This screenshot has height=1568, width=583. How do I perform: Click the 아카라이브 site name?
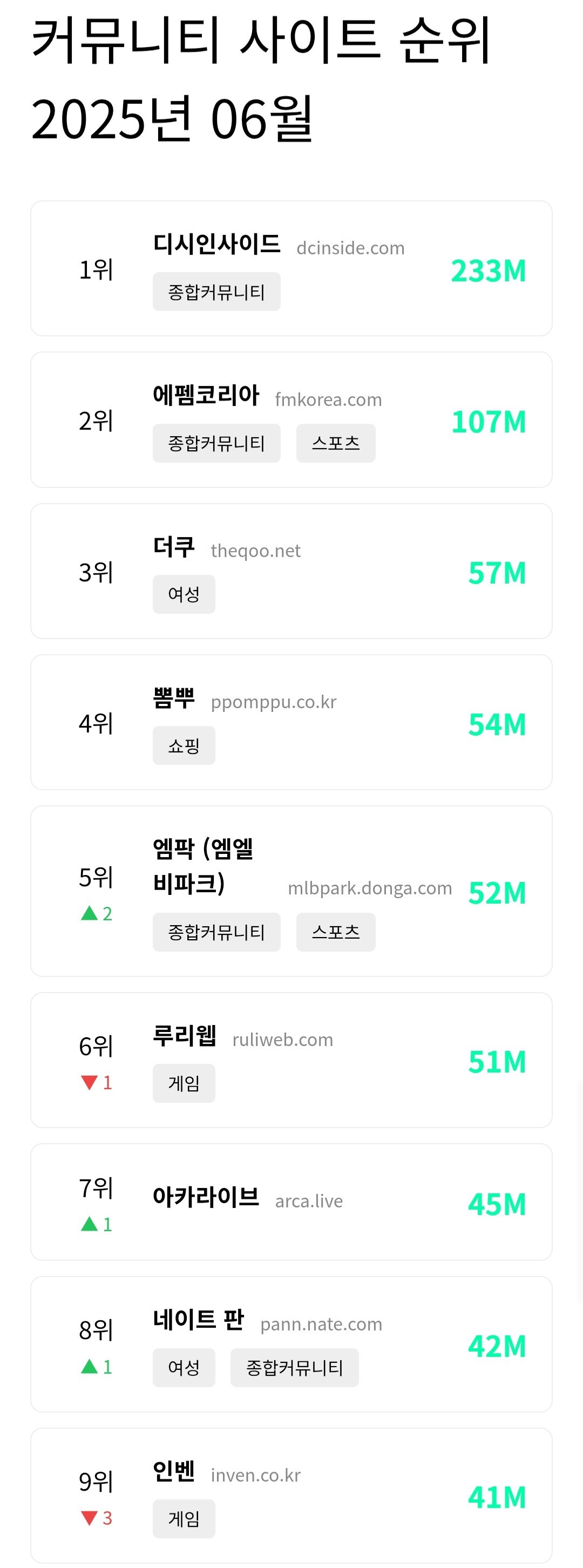tap(206, 1197)
